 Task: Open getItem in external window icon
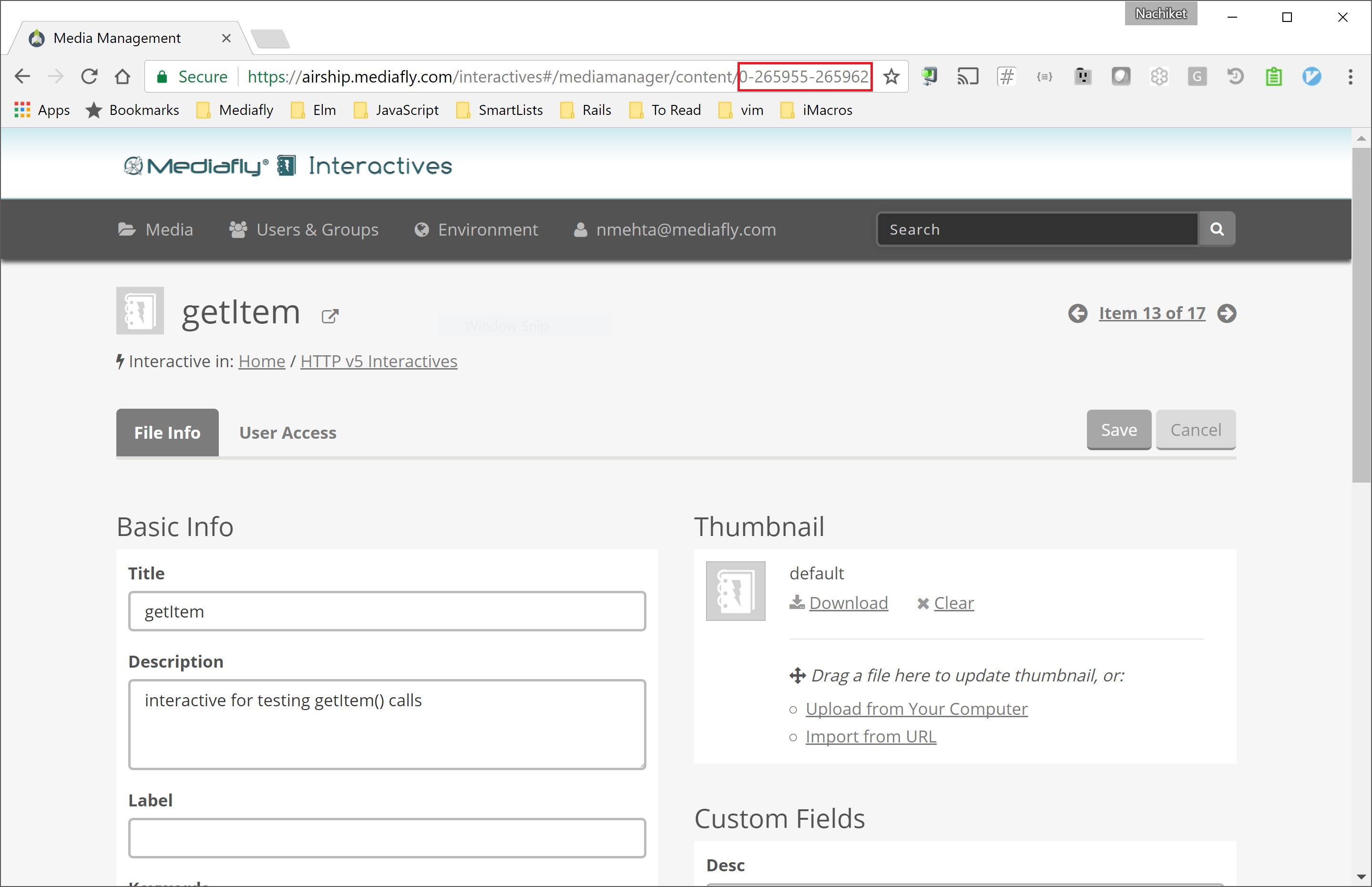click(330, 316)
